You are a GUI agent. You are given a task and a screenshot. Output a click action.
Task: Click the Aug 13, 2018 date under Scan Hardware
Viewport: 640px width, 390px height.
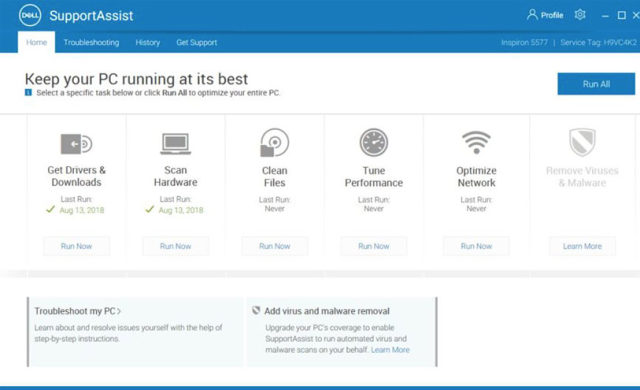181,210
